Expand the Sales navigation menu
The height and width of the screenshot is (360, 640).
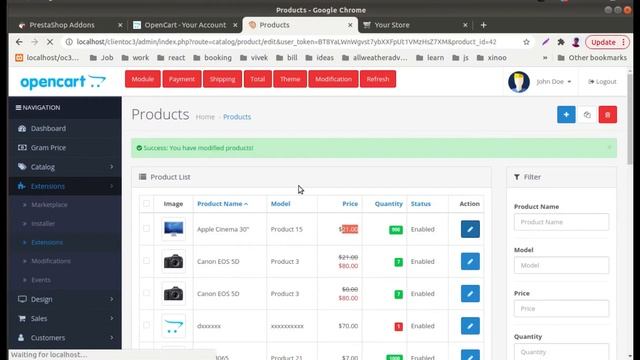coord(65,318)
